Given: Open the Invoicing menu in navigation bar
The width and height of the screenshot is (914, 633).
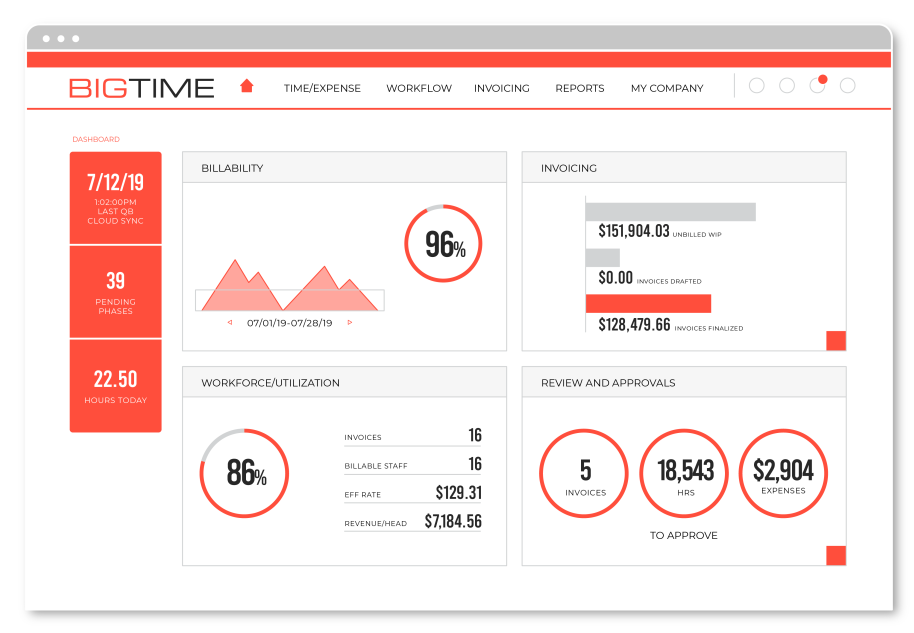Looking at the screenshot, I should coord(502,88).
